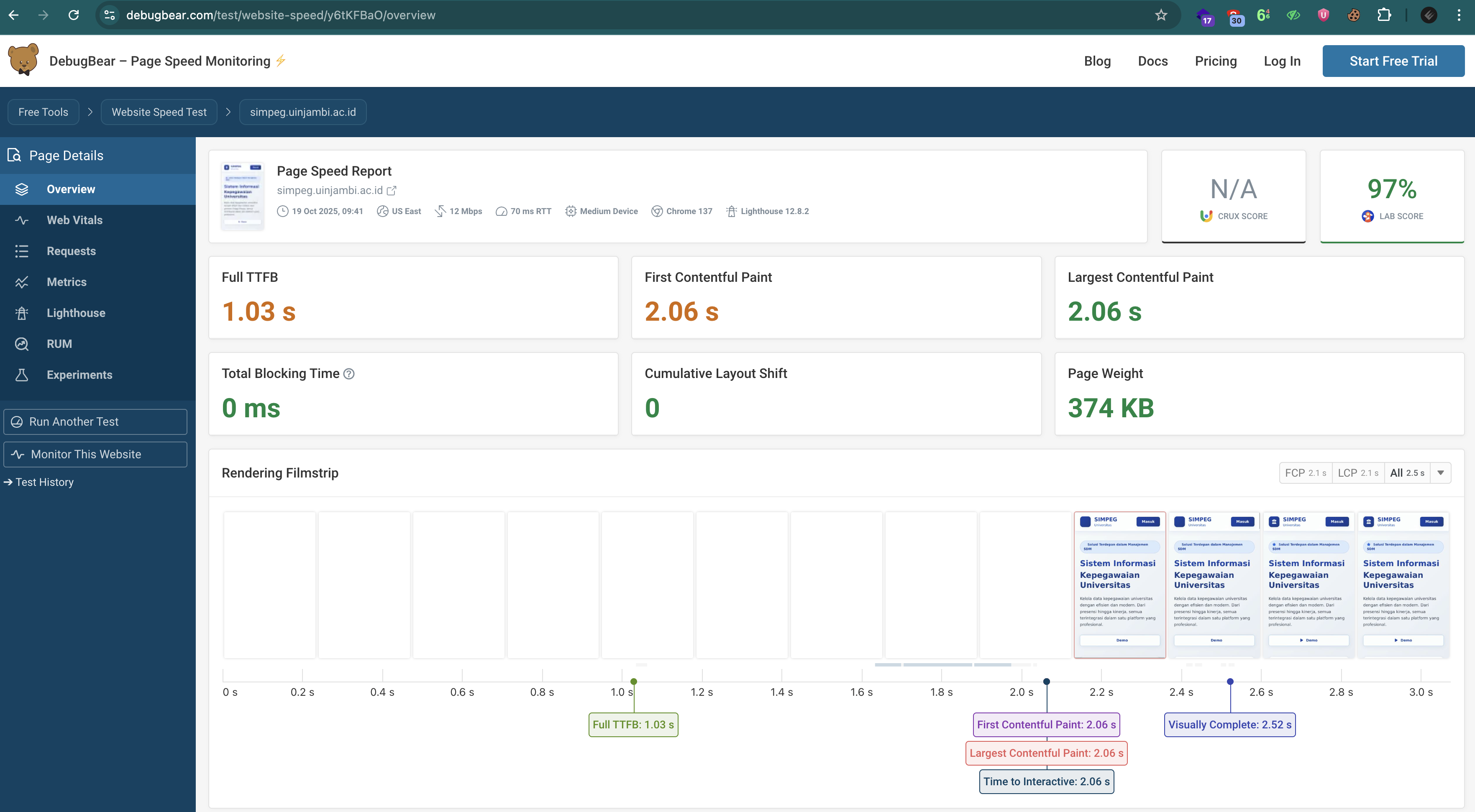Open external link icon next to simpeg.uinjambi.ac.id
Screen dimensions: 1475x812
(x=392, y=191)
